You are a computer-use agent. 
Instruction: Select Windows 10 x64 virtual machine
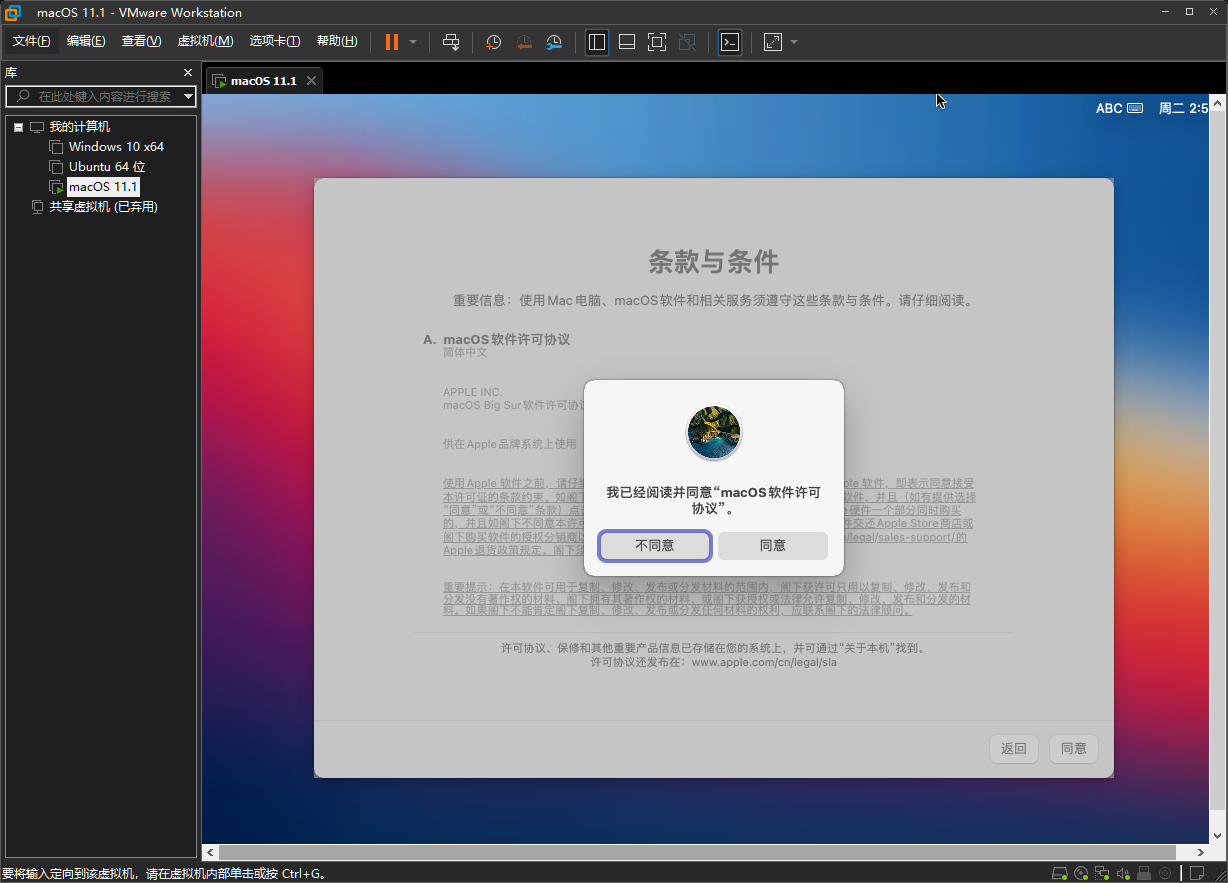coord(116,147)
